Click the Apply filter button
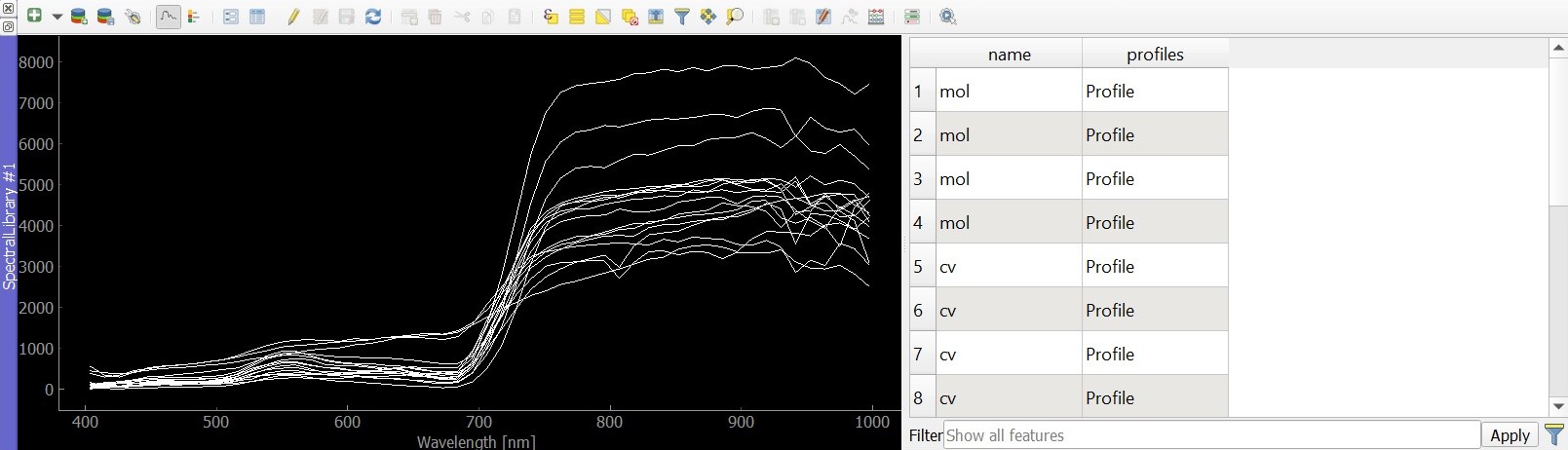The image size is (1568, 450). [x=1510, y=435]
